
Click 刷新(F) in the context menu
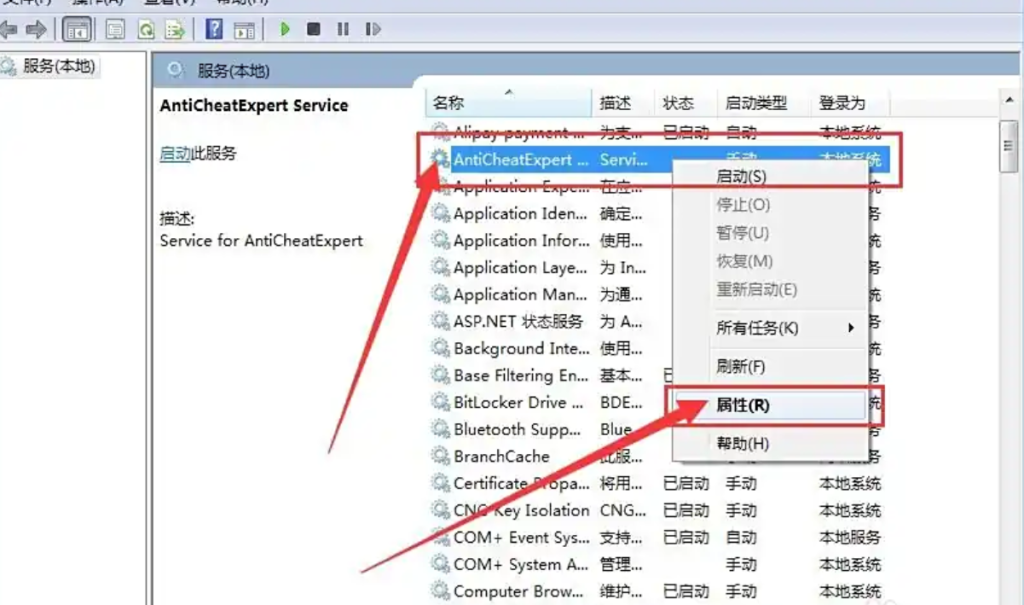tap(741, 367)
